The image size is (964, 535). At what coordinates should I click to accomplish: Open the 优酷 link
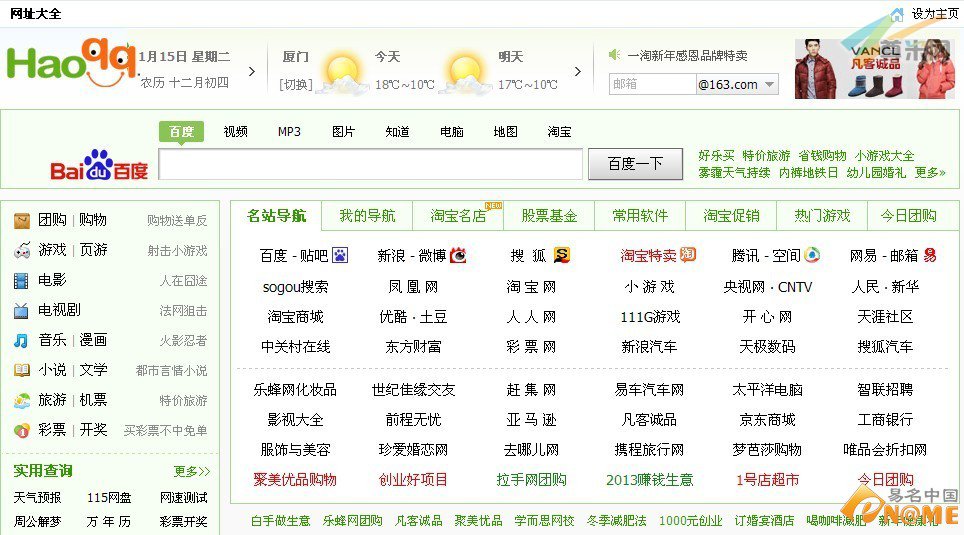click(x=393, y=317)
